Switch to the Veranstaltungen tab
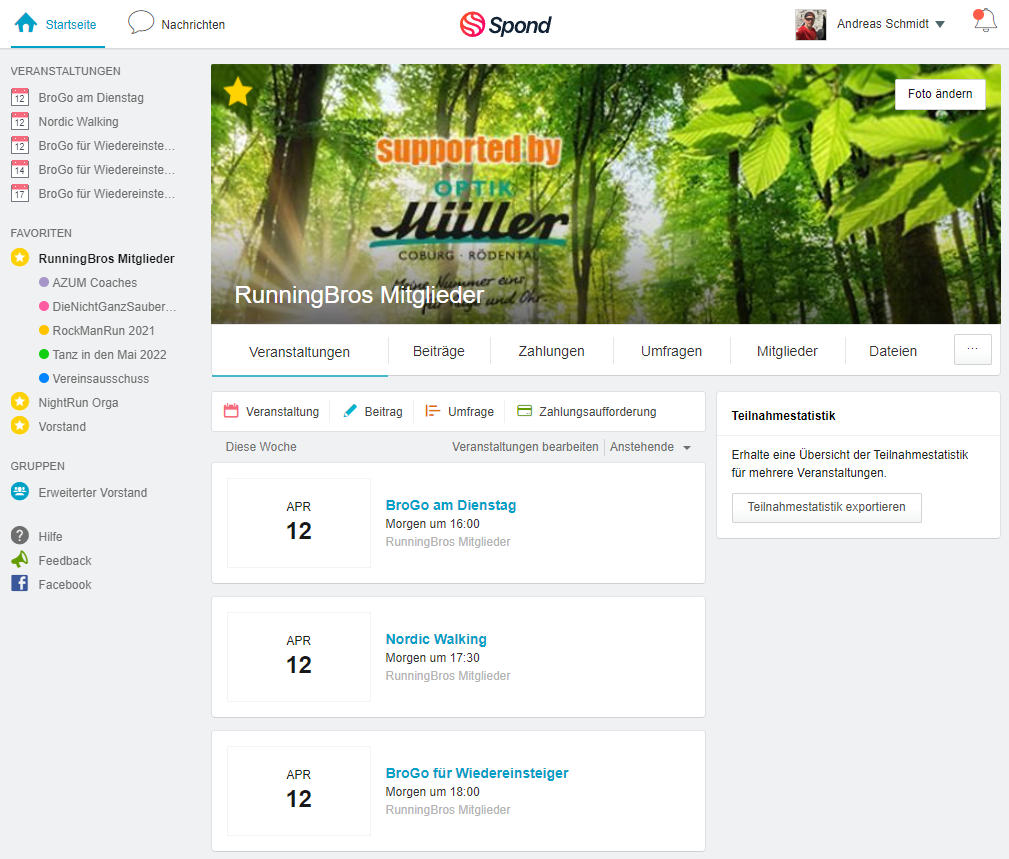Screen dimensions: 1009x859 [x=299, y=351]
